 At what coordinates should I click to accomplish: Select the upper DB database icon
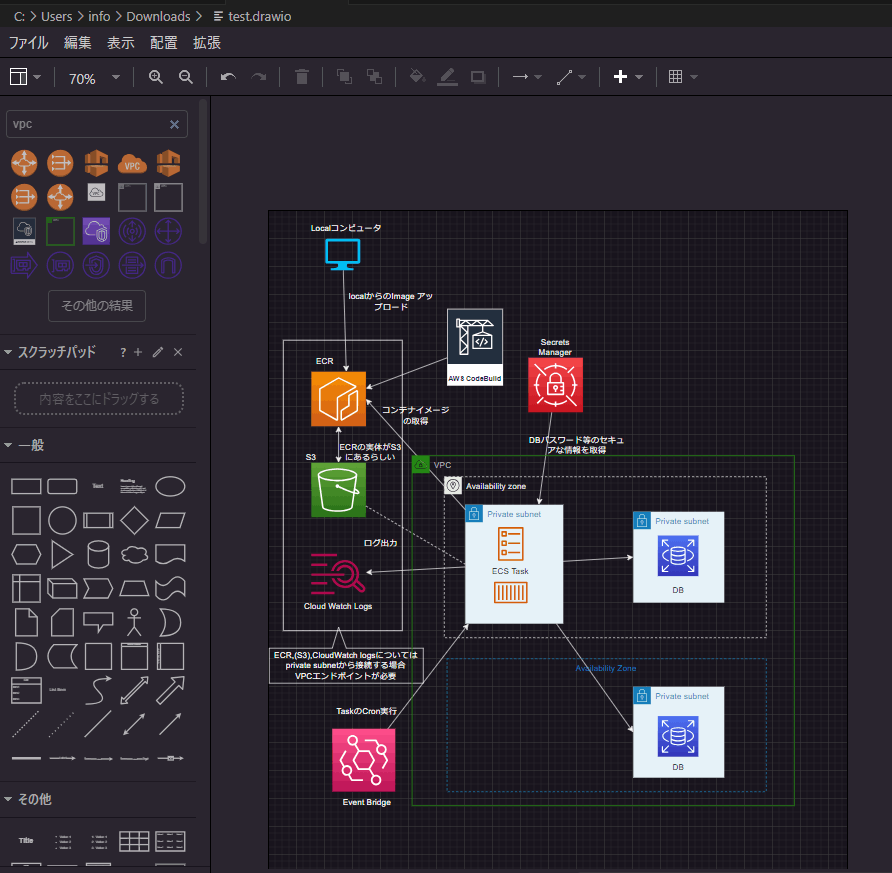pos(678,557)
